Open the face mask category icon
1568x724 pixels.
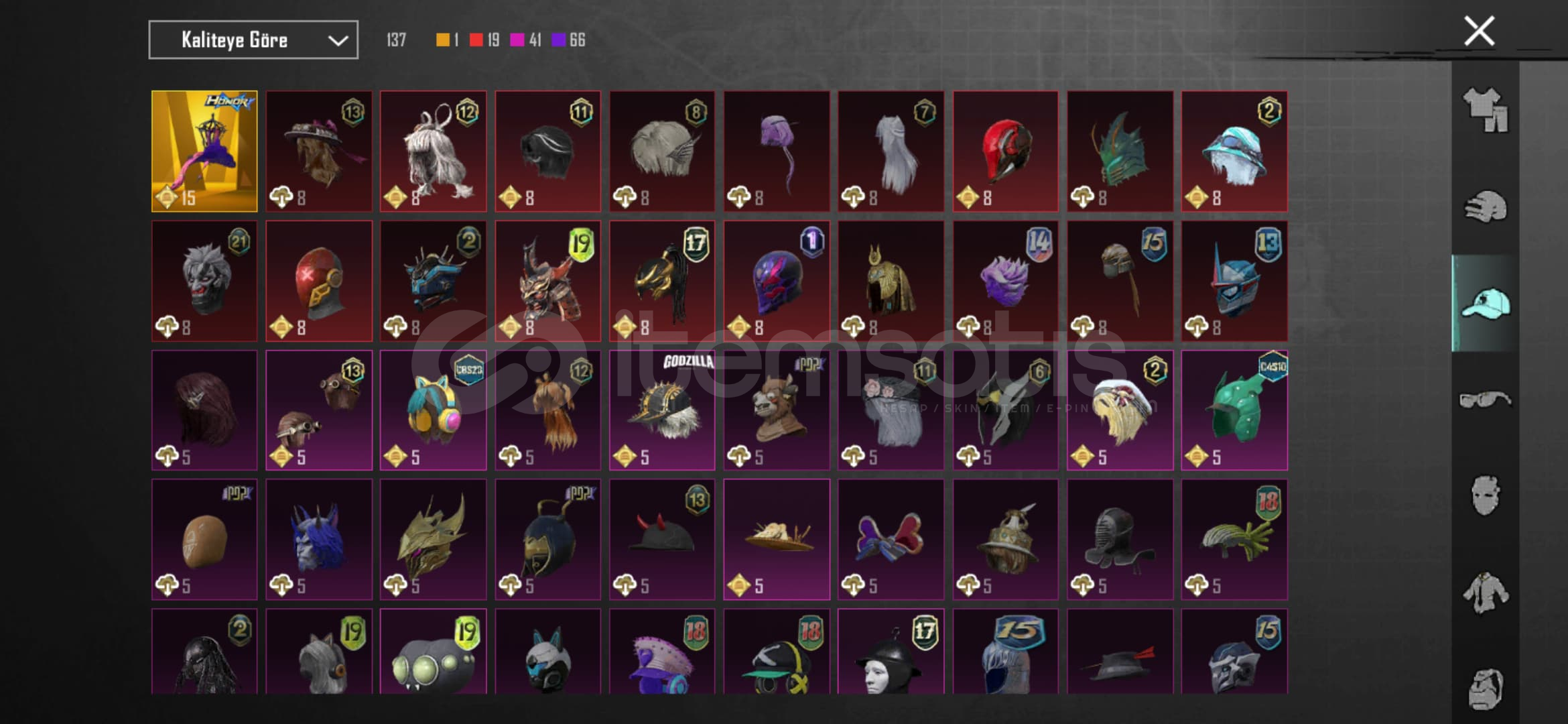point(1485,495)
